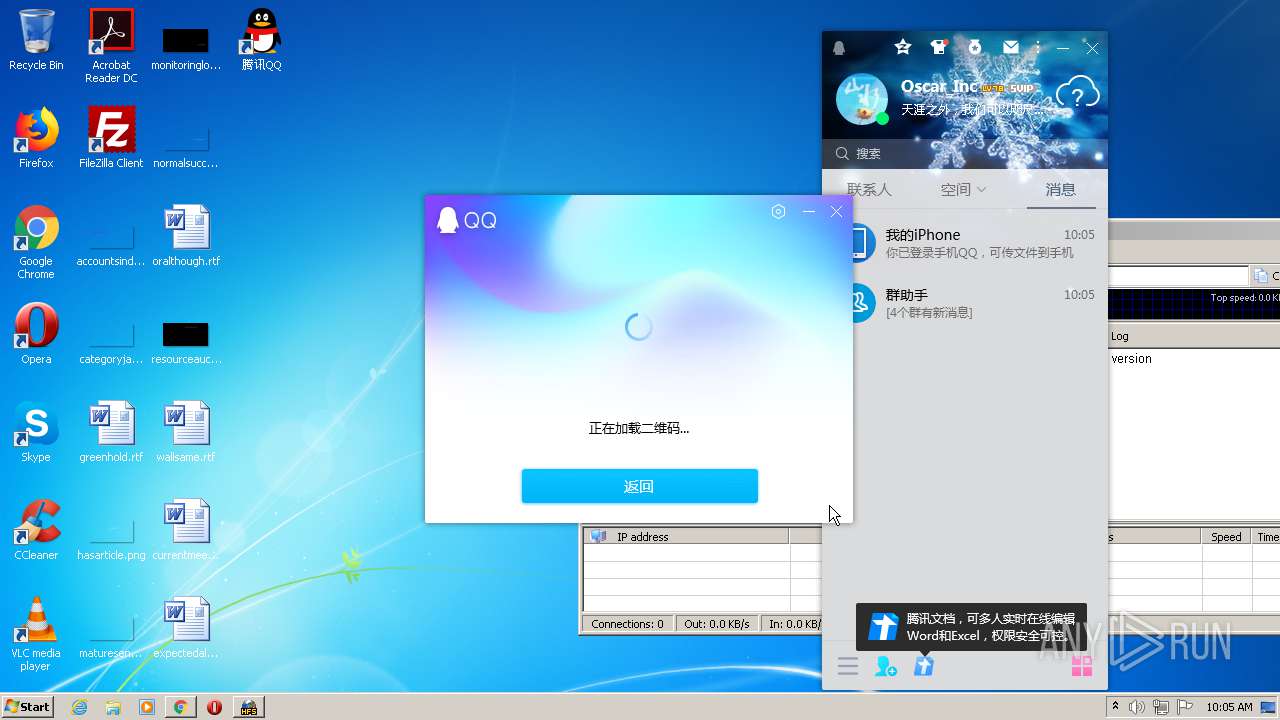Click the green online status dot
The width and height of the screenshot is (1280, 720).
click(x=882, y=119)
